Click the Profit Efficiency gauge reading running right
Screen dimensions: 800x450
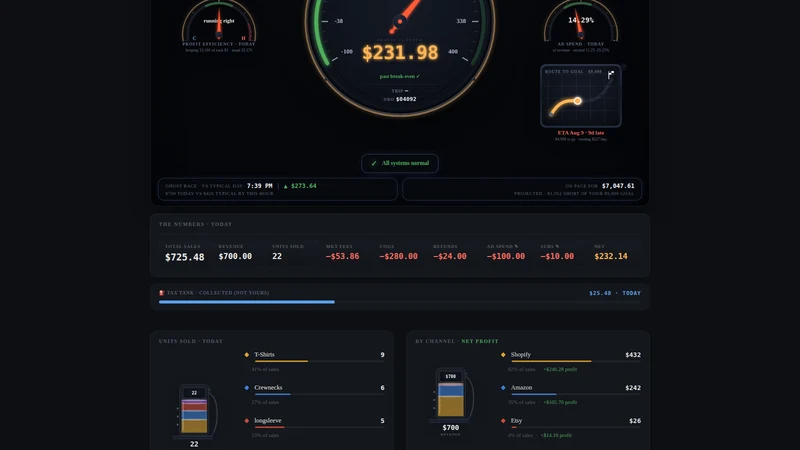[219, 21]
